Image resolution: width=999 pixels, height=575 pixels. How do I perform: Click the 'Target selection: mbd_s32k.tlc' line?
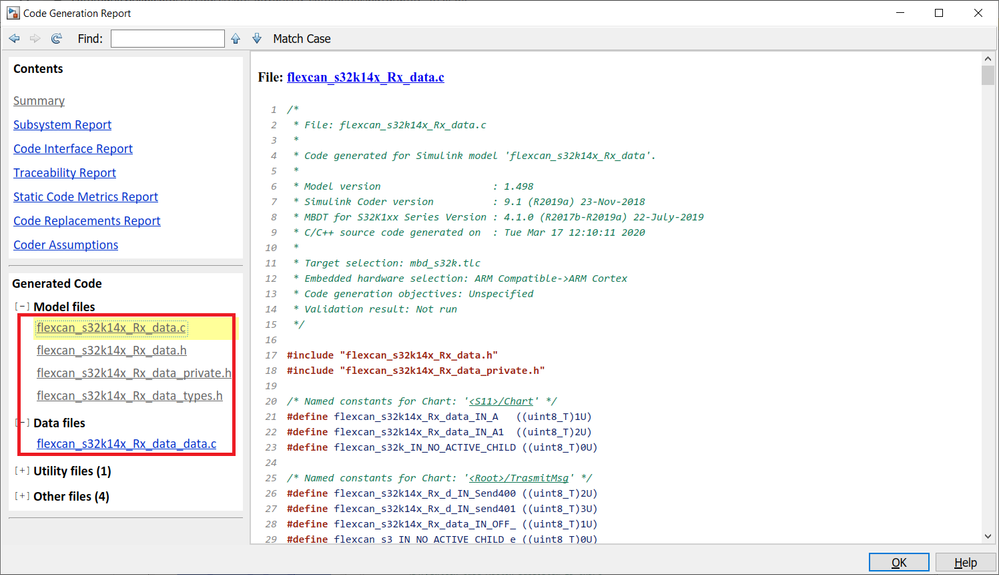coord(387,263)
